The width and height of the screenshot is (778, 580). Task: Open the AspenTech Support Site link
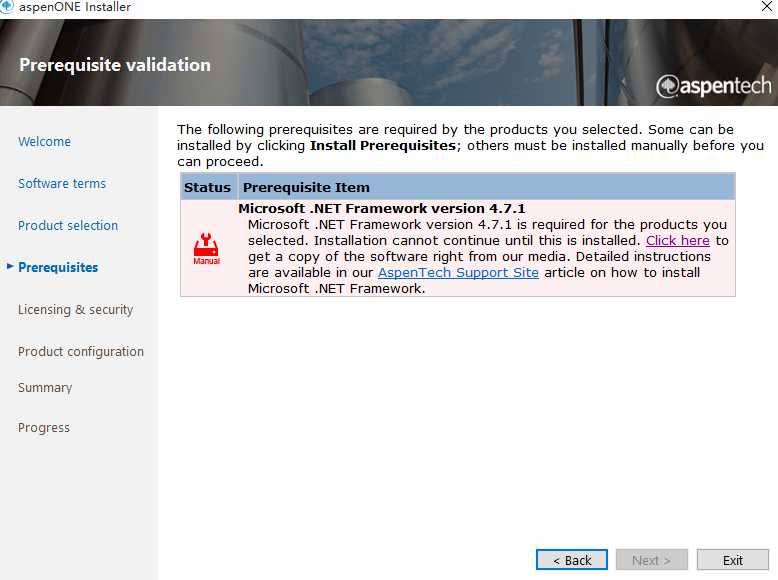[458, 273]
